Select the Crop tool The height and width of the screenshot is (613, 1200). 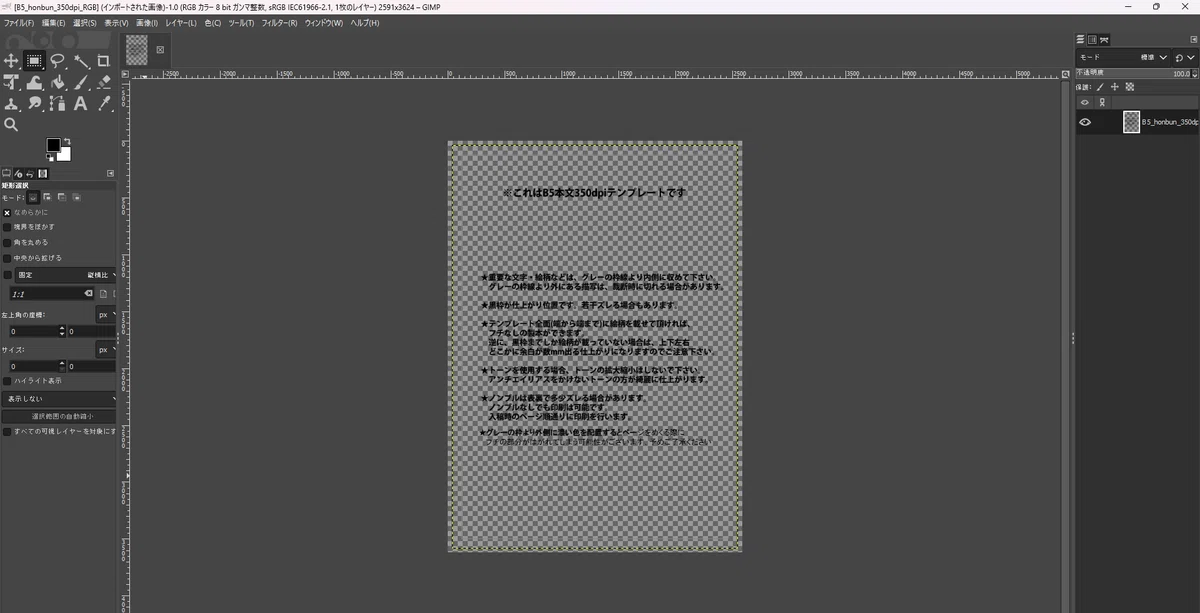(104, 61)
